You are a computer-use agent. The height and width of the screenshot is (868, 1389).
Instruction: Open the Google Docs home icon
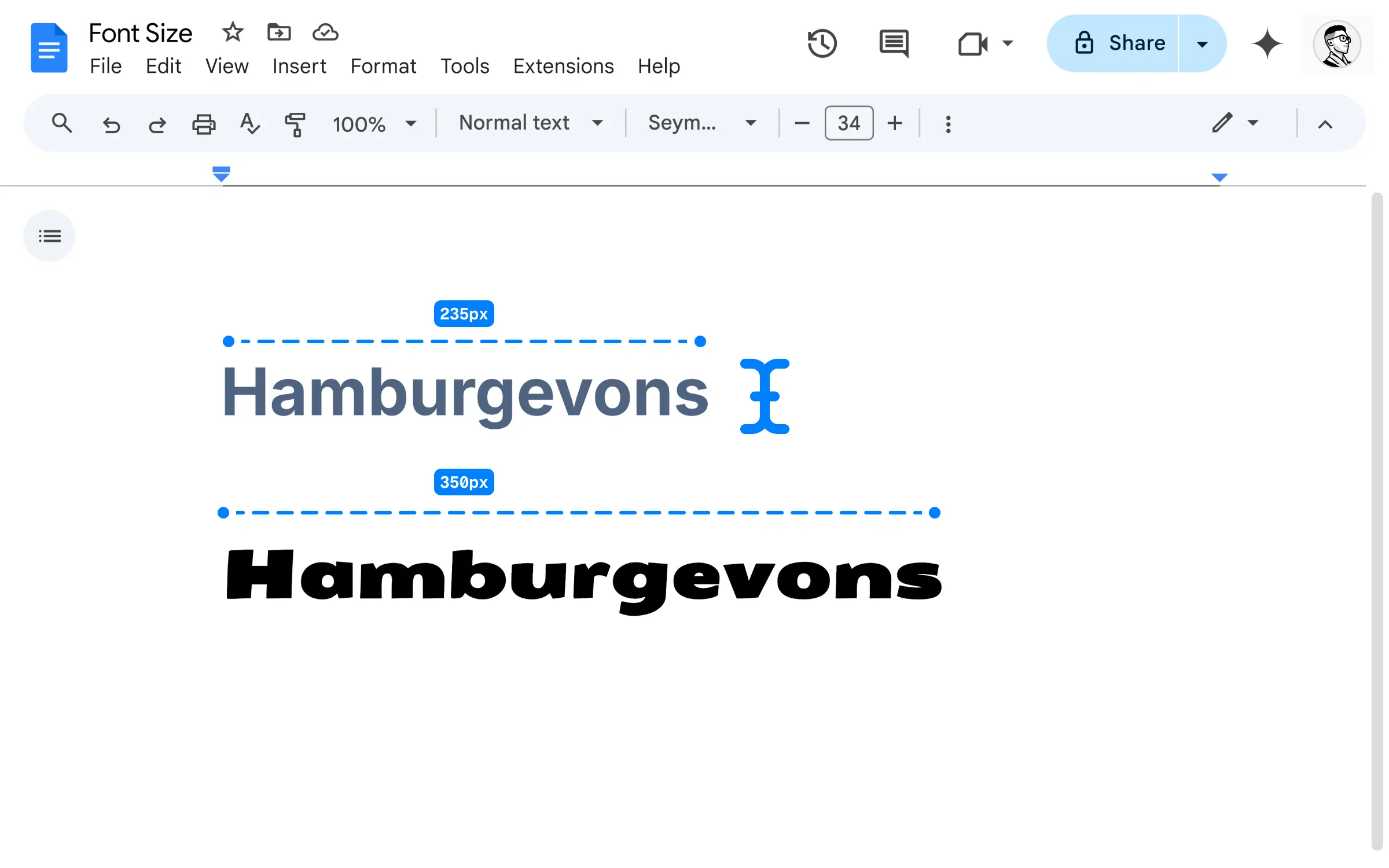(49, 48)
